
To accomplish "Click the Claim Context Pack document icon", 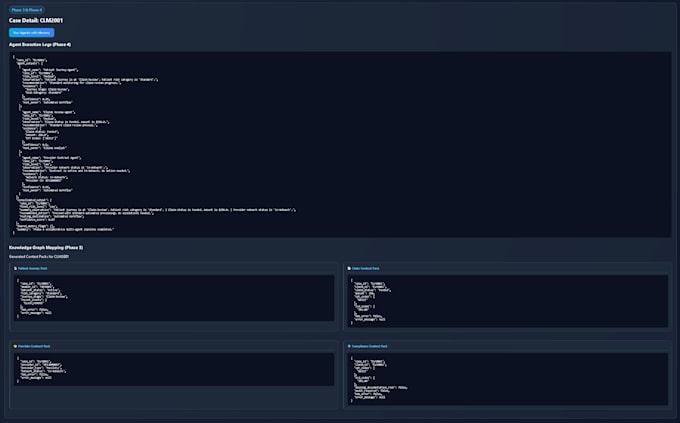I will point(349,269).
